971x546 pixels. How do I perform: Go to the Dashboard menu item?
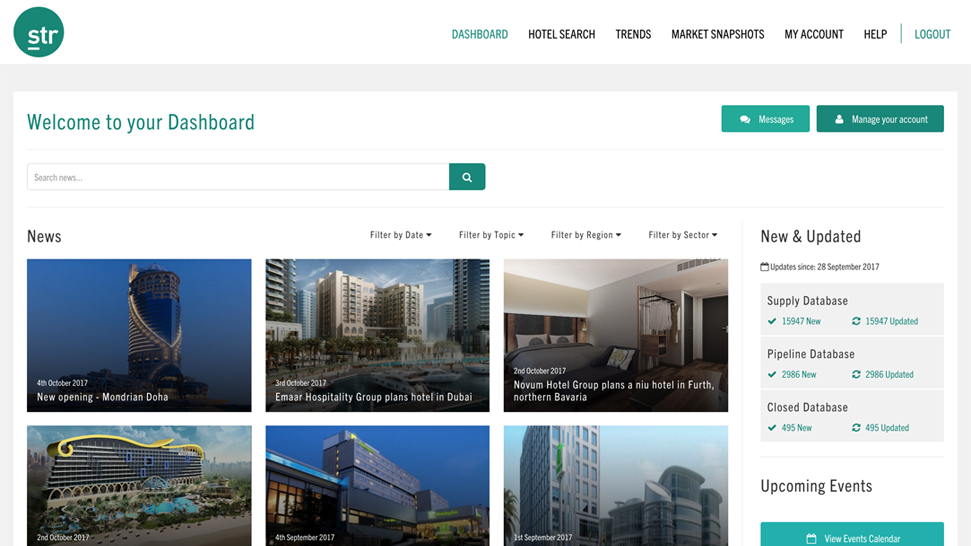[x=479, y=35]
